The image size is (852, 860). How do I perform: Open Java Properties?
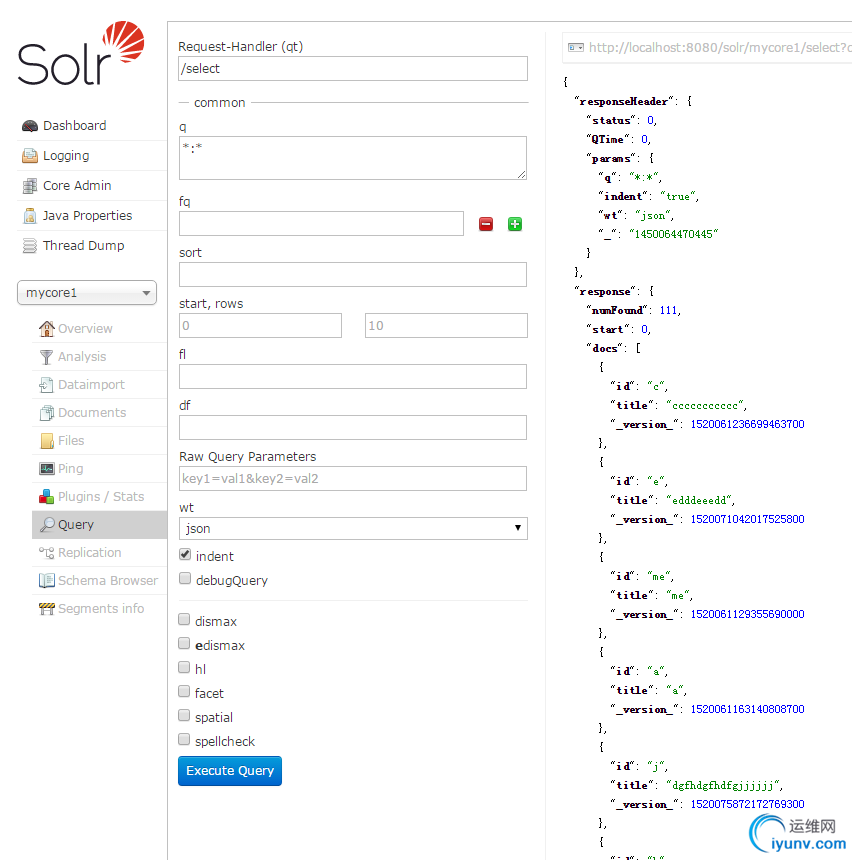(87, 216)
